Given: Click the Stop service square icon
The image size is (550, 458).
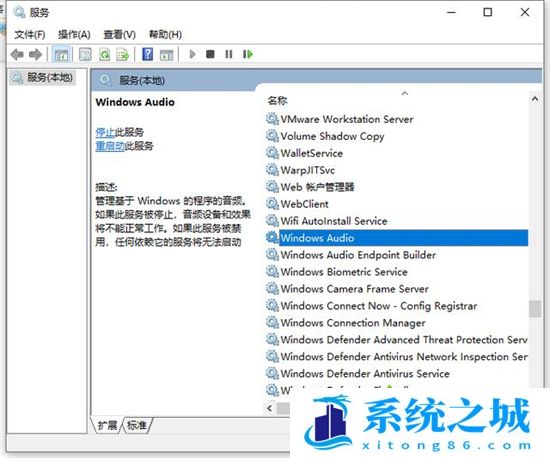Looking at the screenshot, I should coord(210,54).
